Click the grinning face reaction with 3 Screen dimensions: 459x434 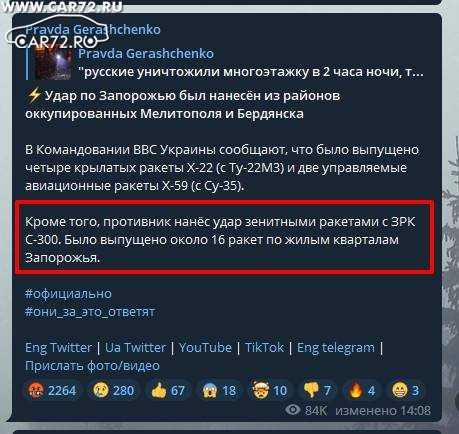click(x=405, y=390)
